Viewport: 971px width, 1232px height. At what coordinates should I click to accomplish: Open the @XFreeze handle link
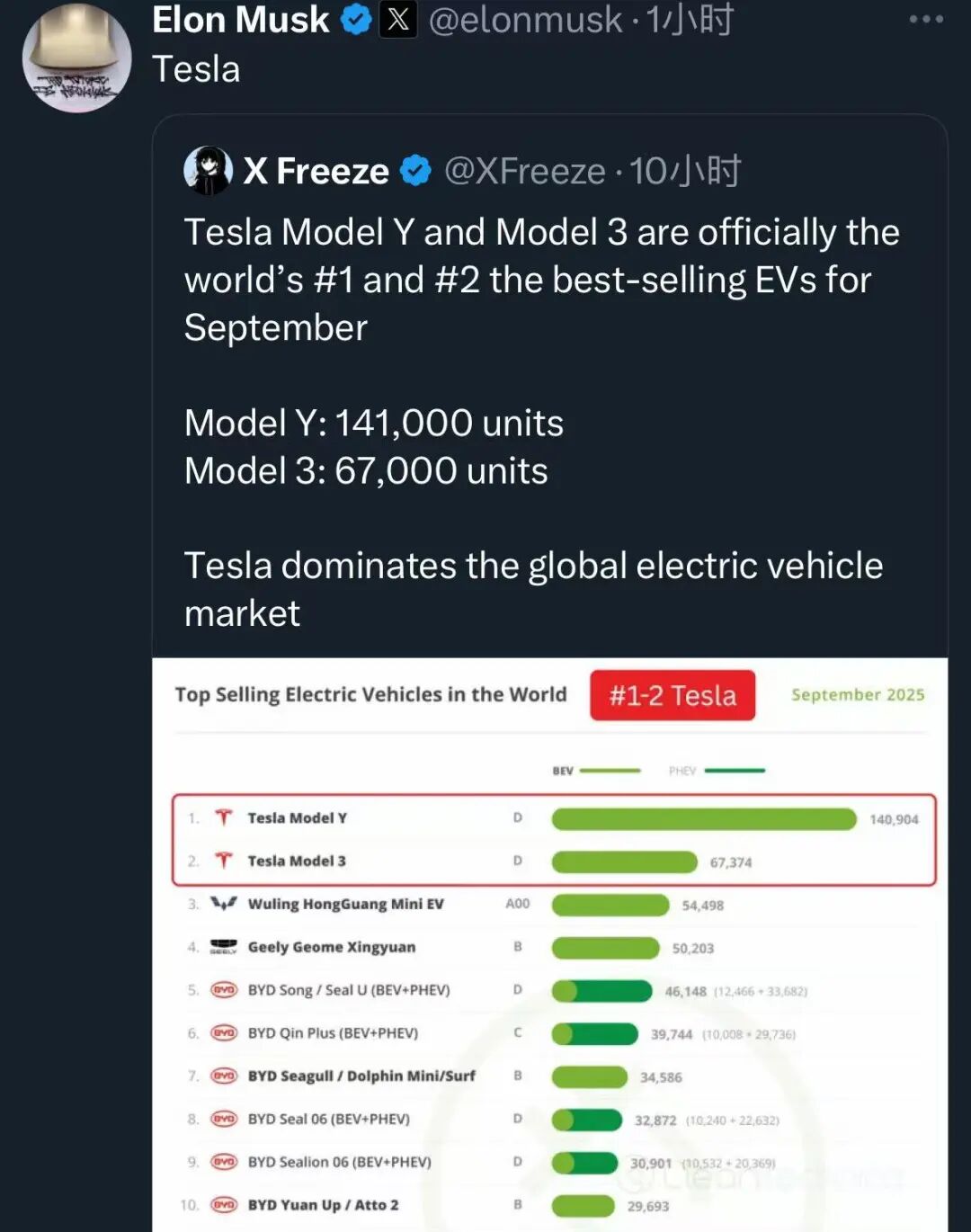(525, 170)
